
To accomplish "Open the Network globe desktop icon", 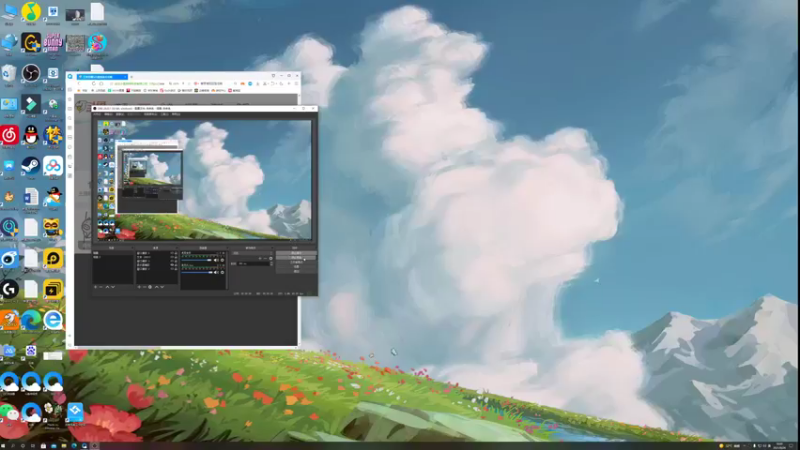I will tap(9, 42).
